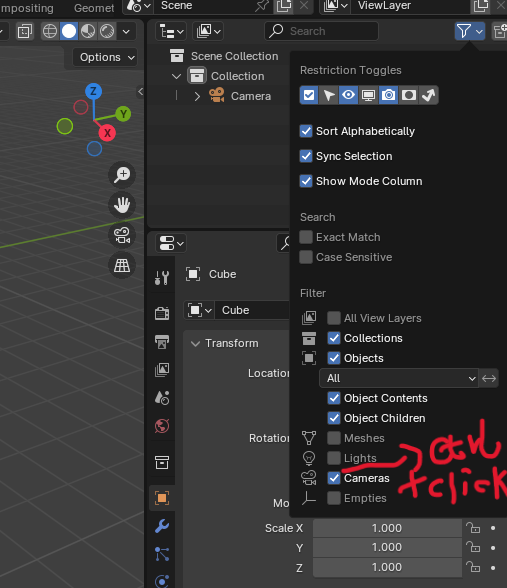Click the Y axis on navigation gizmo
This screenshot has width=507, height=588.
[x=123, y=114]
